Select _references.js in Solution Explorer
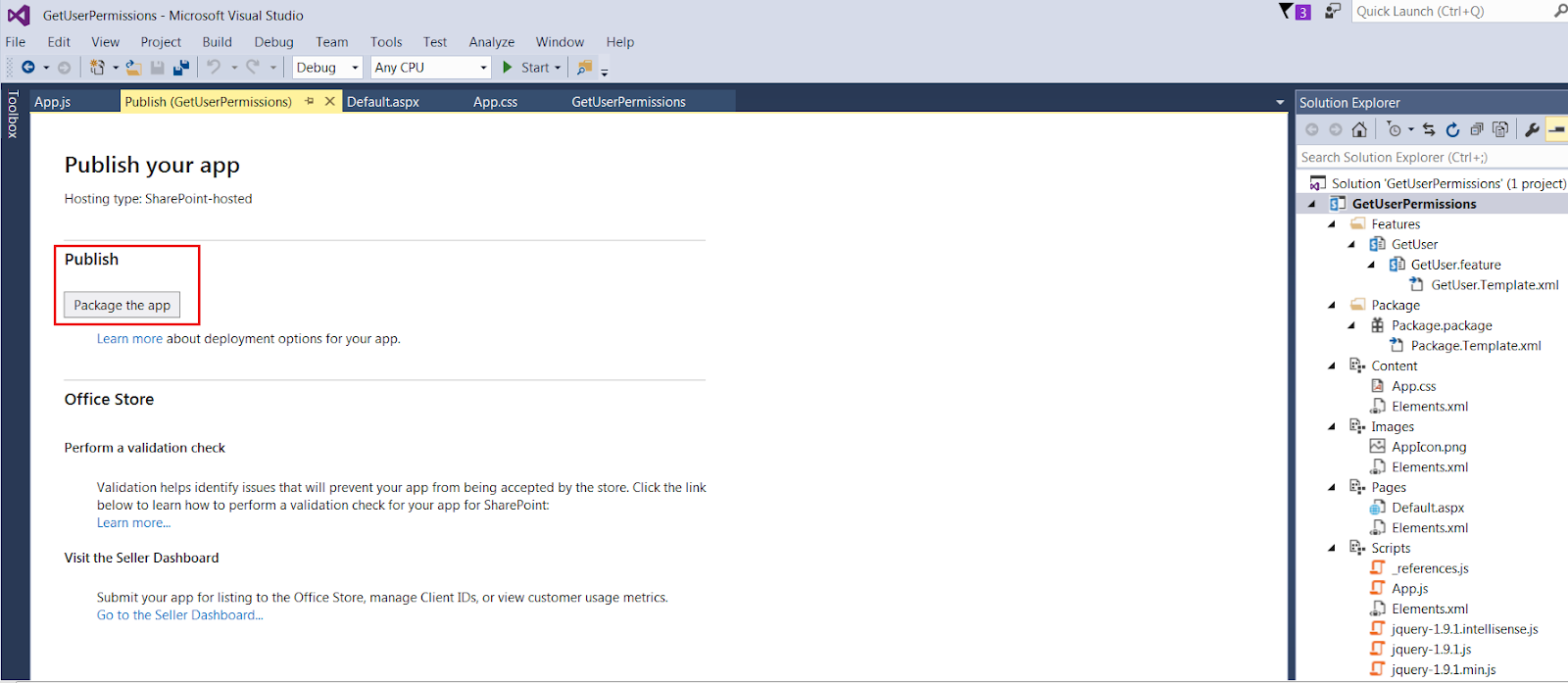This screenshot has height=683, width=1568. 1430,568
